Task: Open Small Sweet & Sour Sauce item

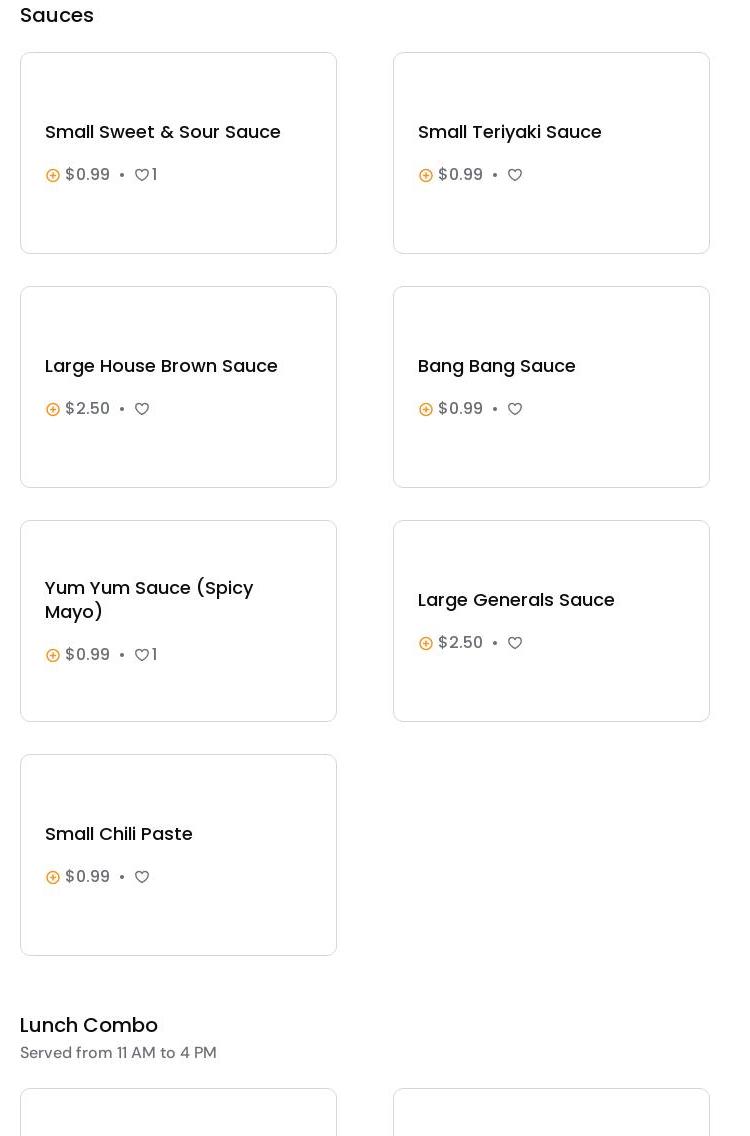Action: point(163,132)
